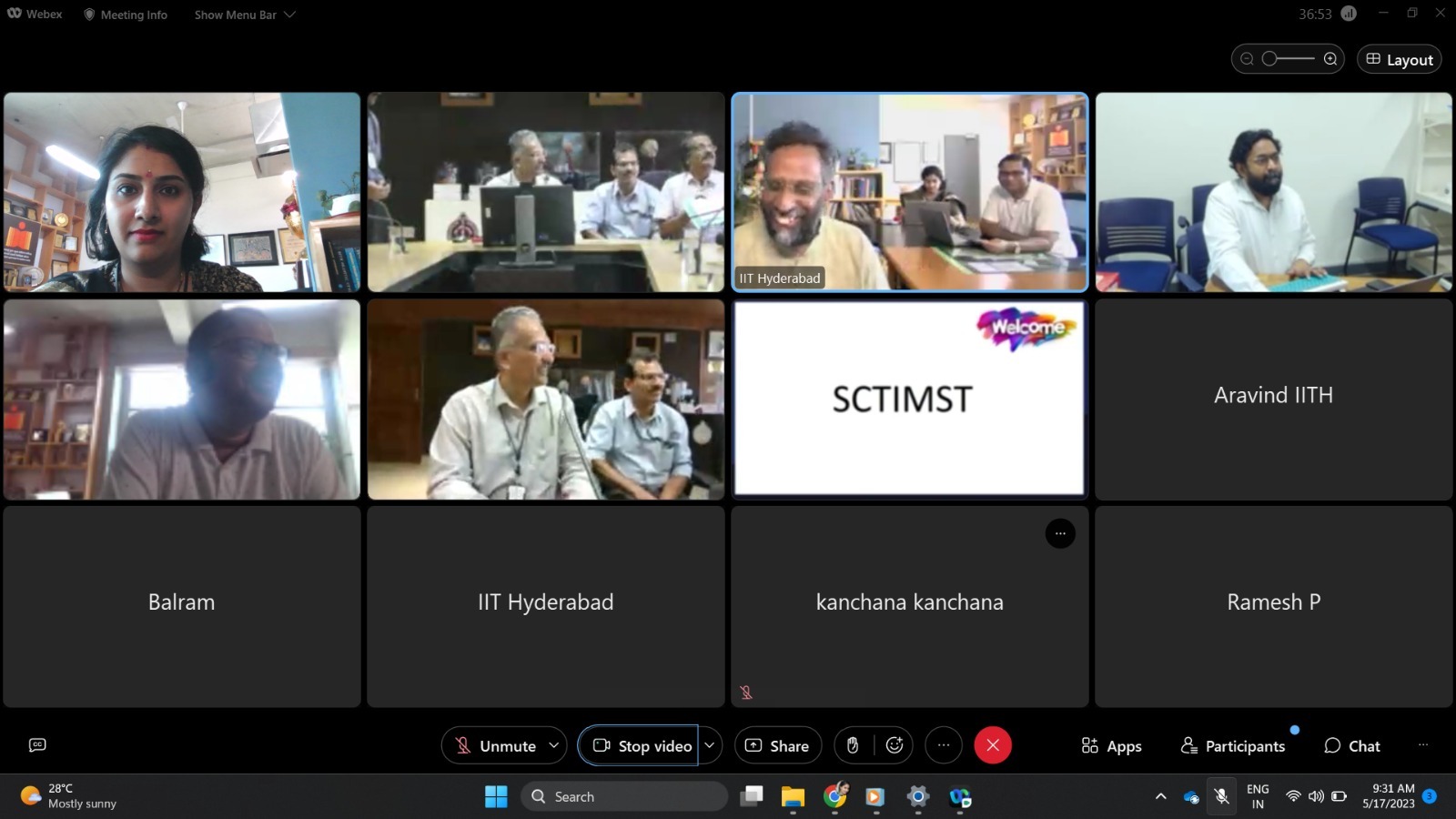This screenshot has height=819, width=1456.
Task: Open panel options ellipsis after Chat
Action: coord(1423,745)
